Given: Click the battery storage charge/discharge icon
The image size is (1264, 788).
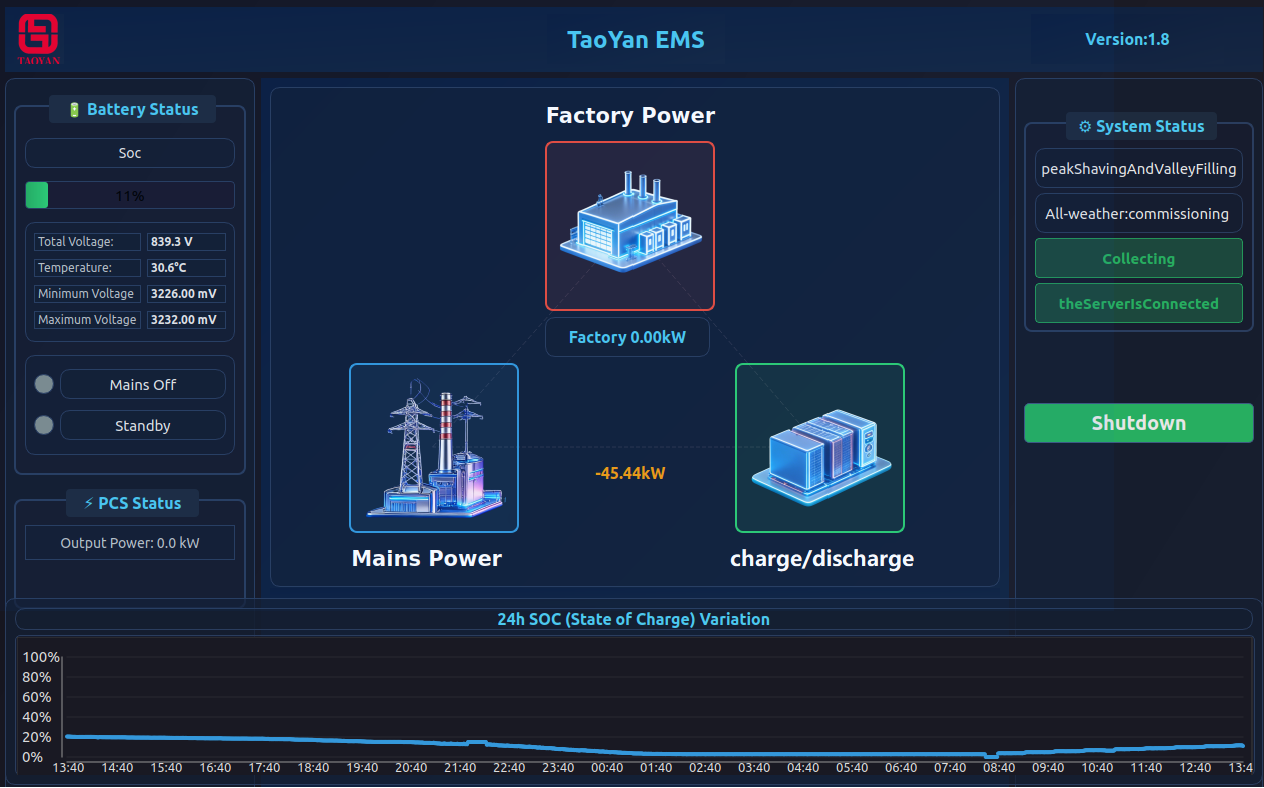Looking at the screenshot, I should (x=820, y=448).
